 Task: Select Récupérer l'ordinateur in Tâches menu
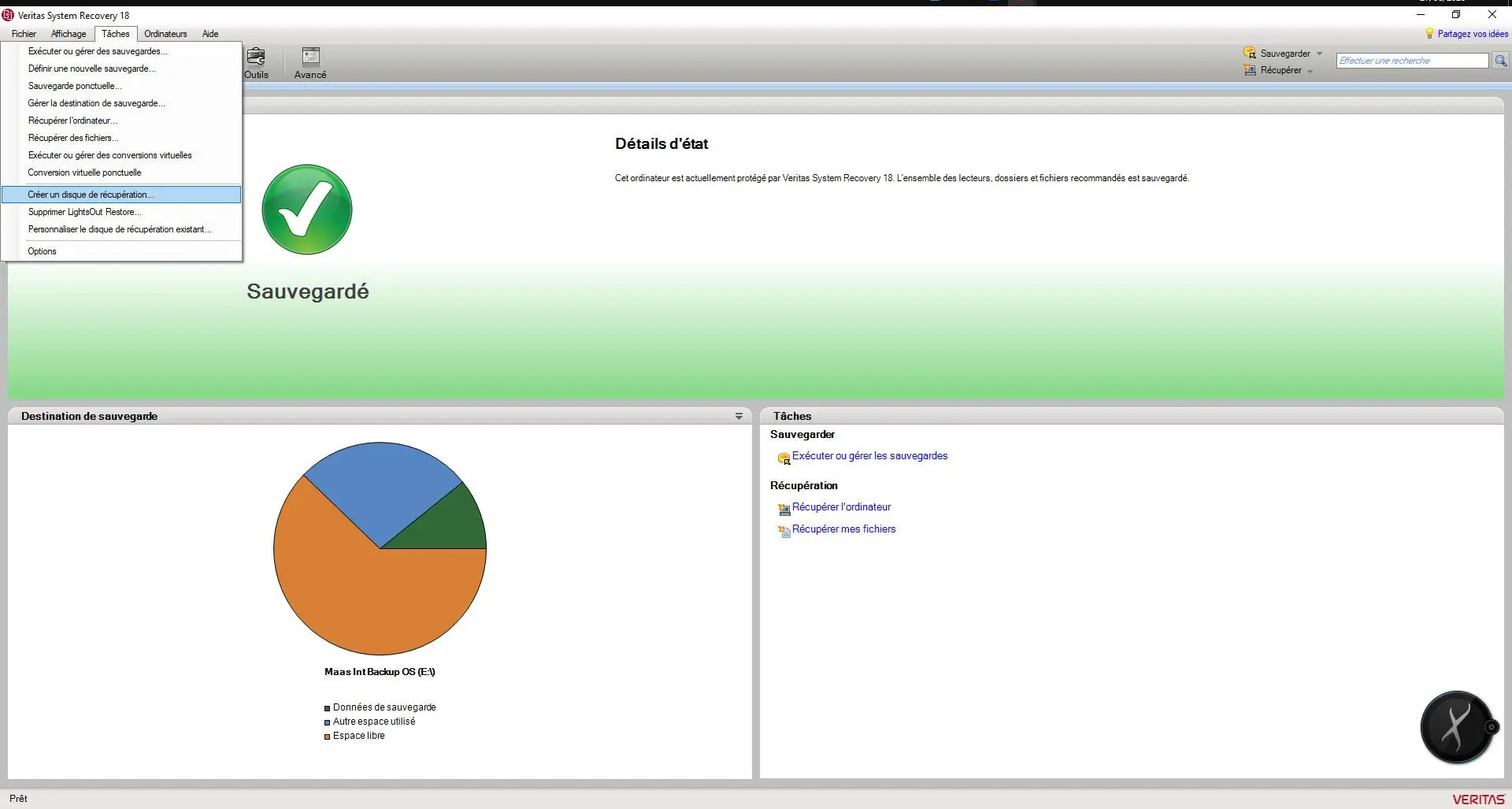point(121,121)
